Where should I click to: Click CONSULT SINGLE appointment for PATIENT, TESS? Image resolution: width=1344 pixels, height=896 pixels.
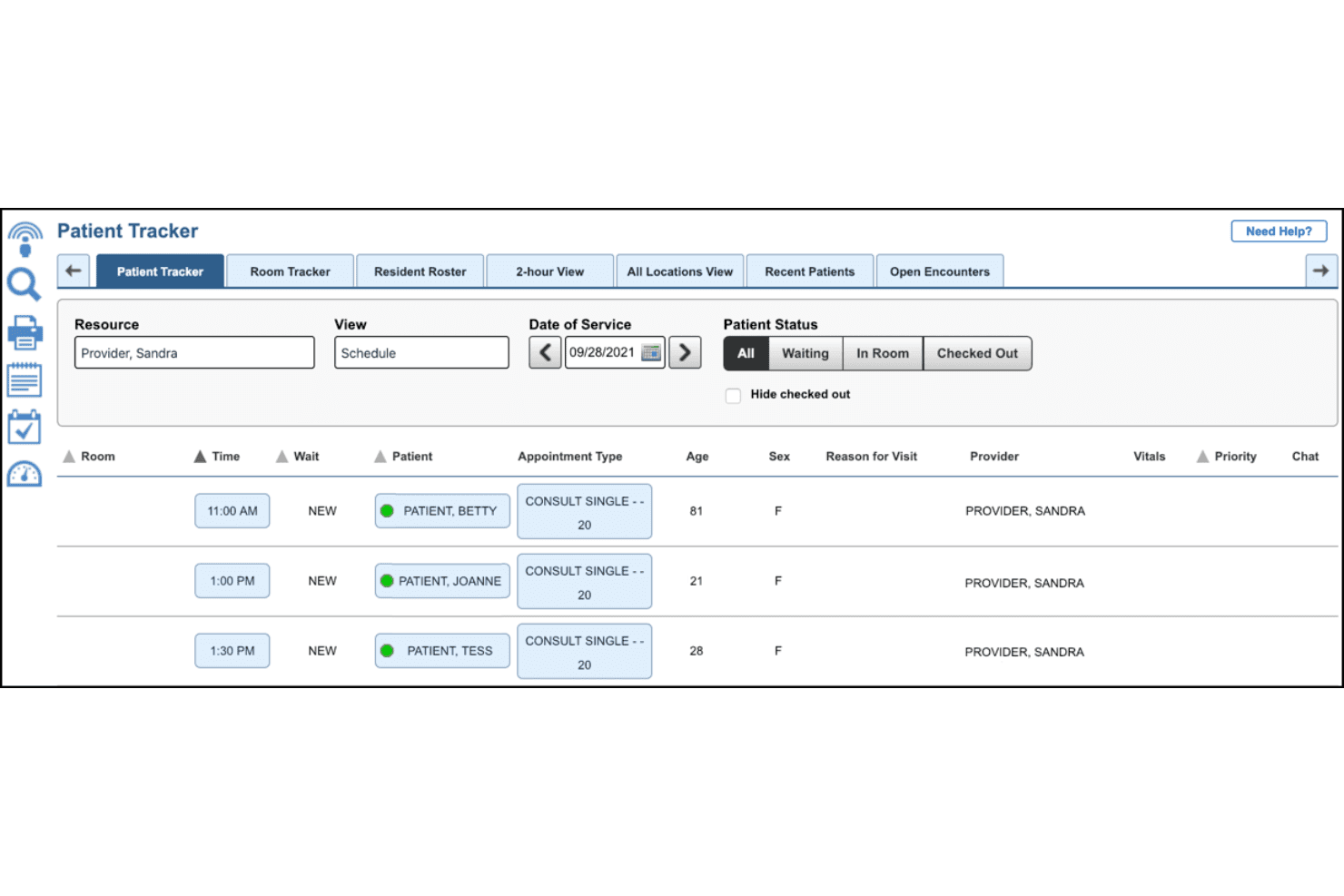(x=584, y=651)
